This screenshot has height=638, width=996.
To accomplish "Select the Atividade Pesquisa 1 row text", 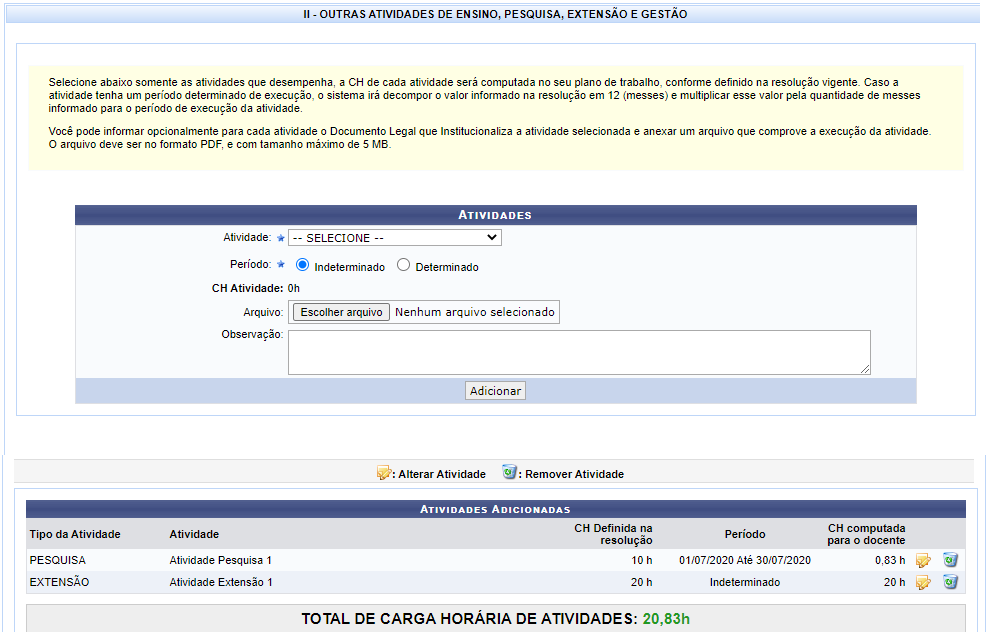I will coord(220,560).
